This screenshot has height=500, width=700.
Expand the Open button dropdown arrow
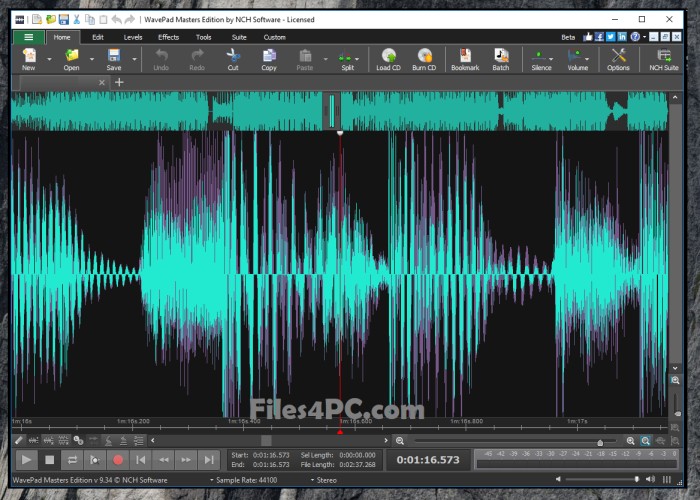tap(92, 59)
